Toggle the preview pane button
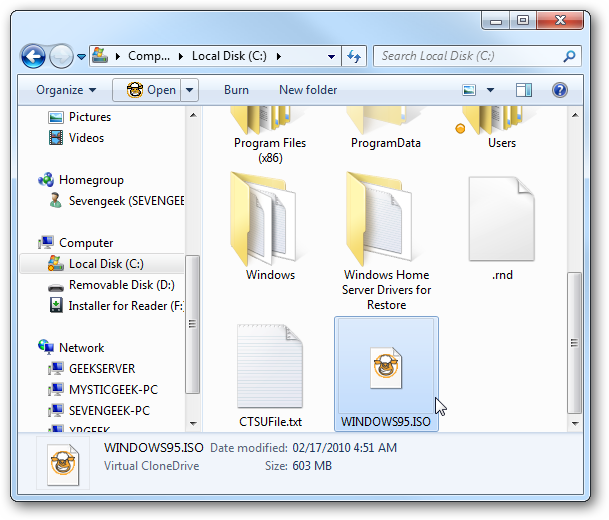The height and width of the screenshot is (520, 609). [x=524, y=90]
